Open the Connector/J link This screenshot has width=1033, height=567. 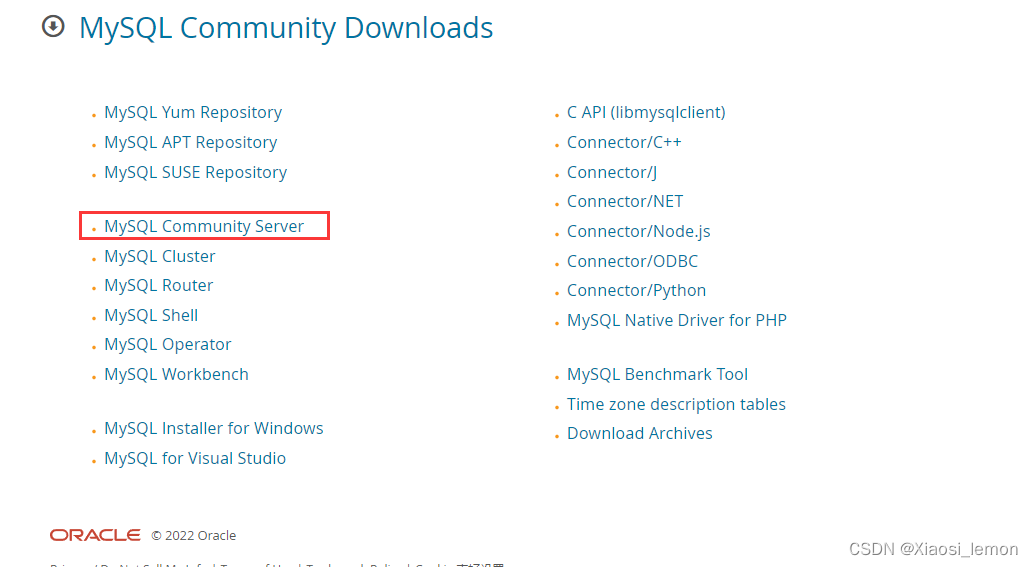(612, 173)
